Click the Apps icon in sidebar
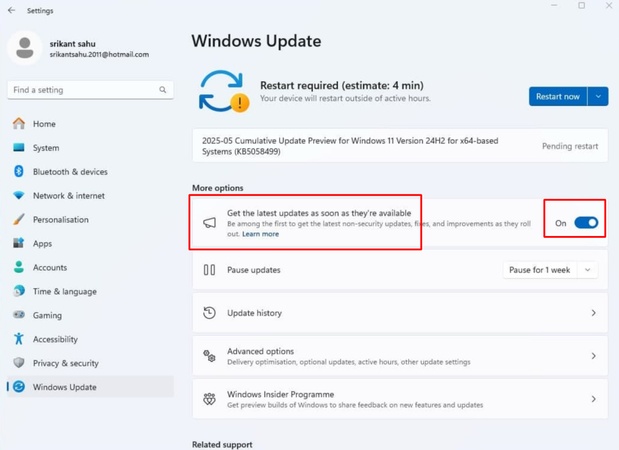619x450 pixels. click(x=19, y=243)
